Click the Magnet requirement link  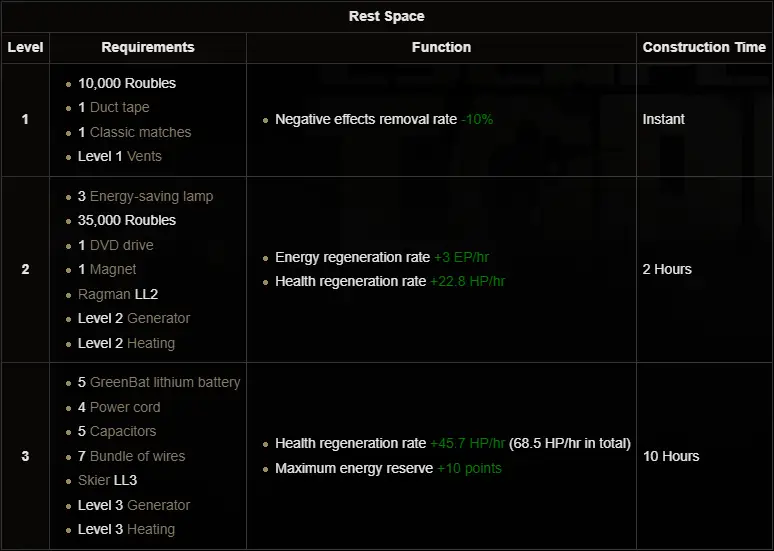[113, 269]
